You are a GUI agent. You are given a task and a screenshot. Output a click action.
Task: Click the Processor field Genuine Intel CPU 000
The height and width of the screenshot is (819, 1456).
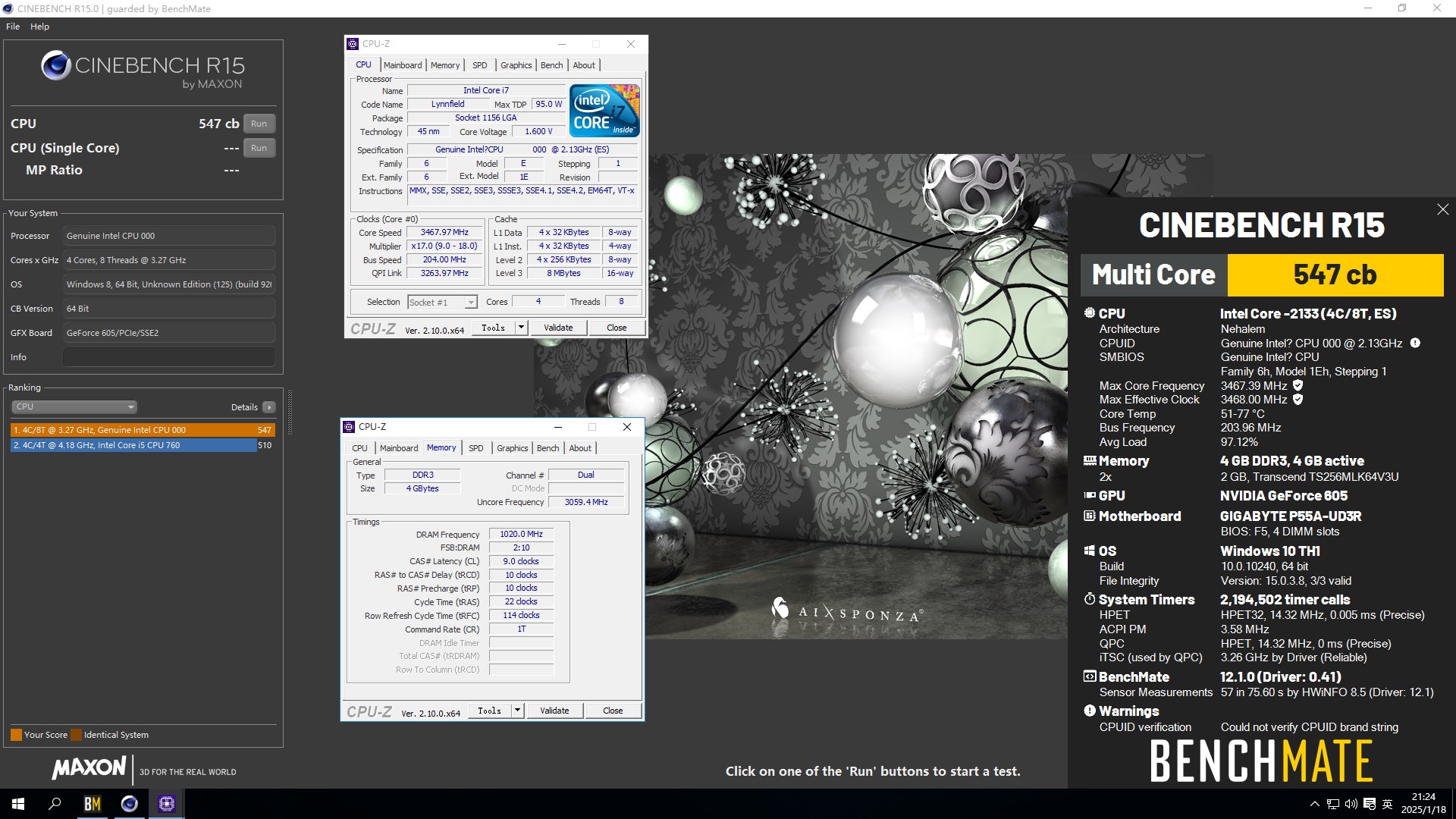(168, 236)
